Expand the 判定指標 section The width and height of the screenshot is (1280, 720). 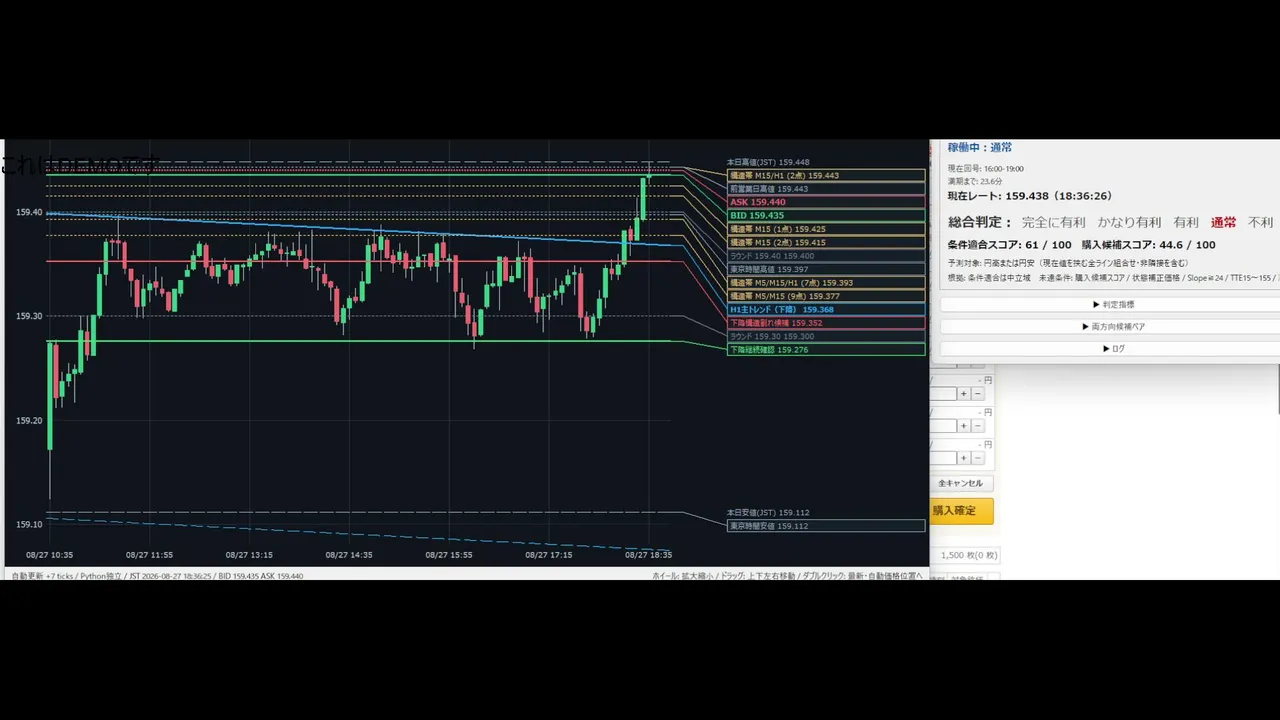pyautogui.click(x=1110, y=304)
